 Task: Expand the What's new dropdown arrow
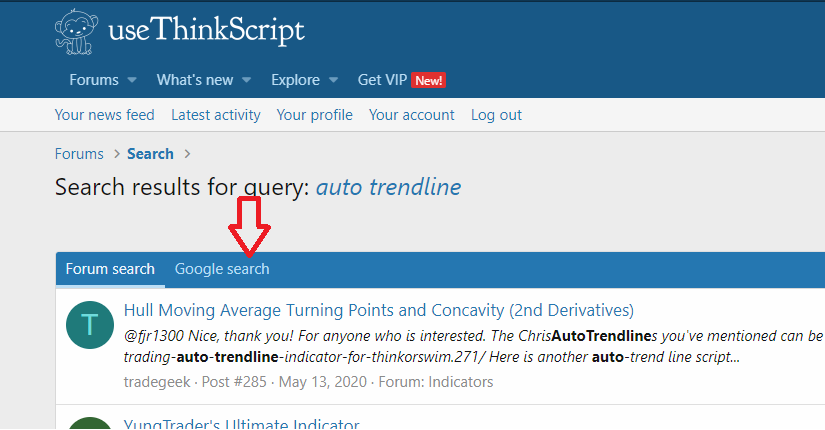(x=246, y=80)
